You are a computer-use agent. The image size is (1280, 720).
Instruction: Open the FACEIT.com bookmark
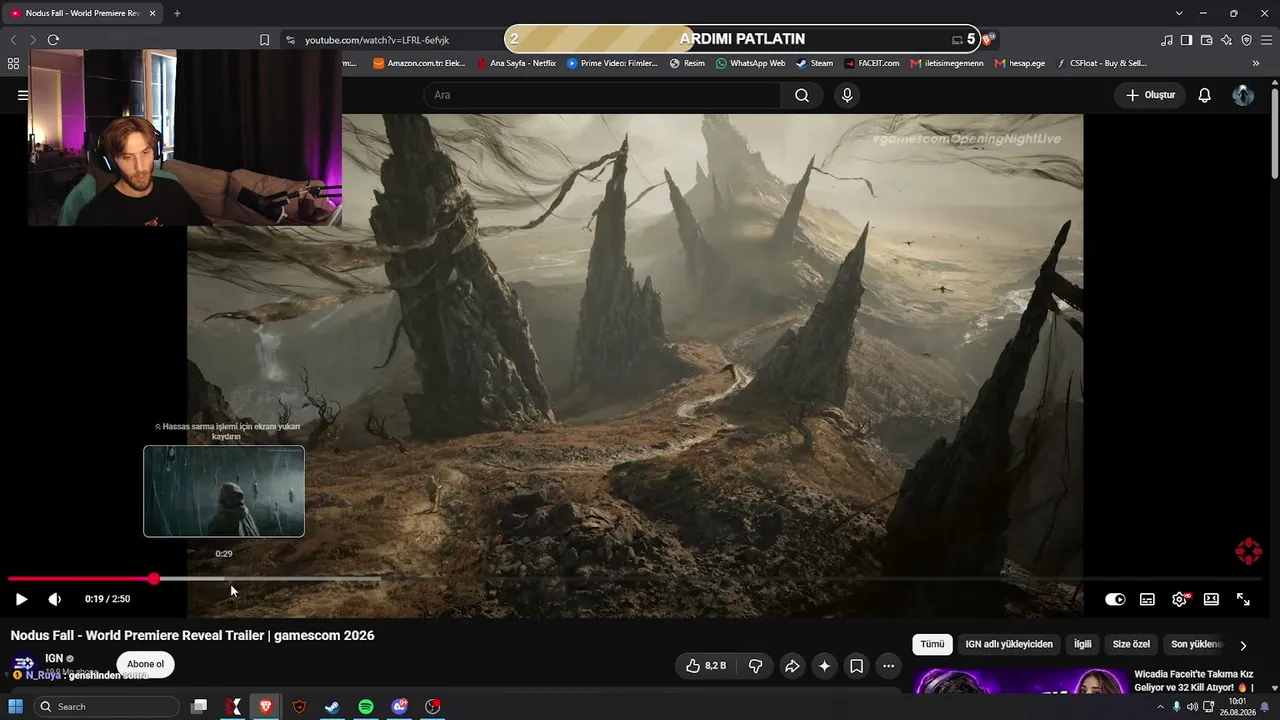tap(871, 63)
